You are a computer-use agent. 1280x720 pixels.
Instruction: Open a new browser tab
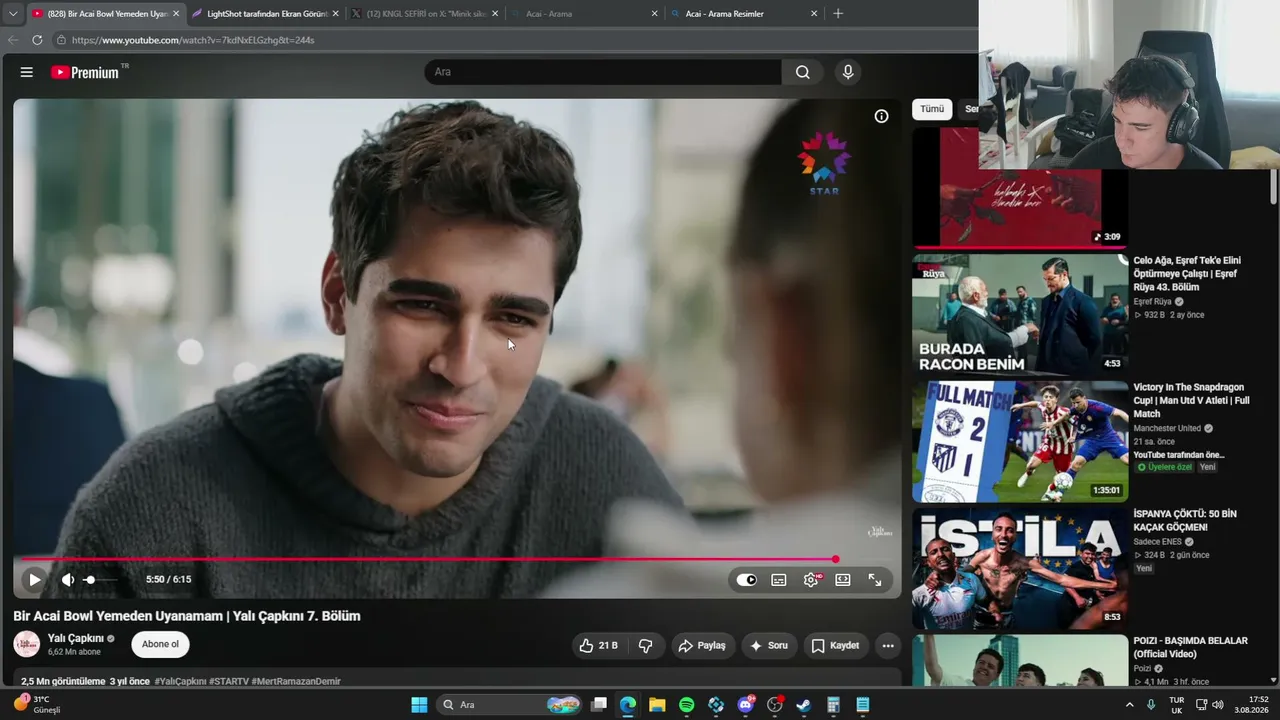(x=838, y=14)
